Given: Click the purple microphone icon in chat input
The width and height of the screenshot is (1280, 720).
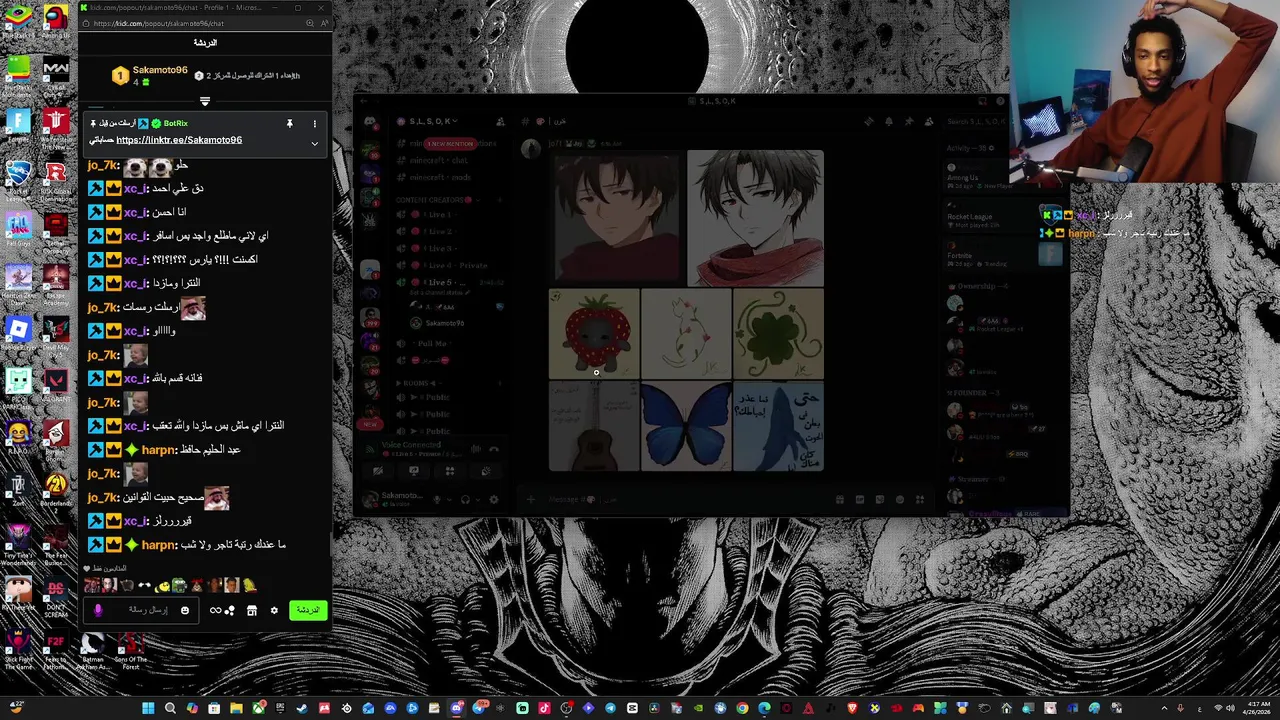Looking at the screenshot, I should click(x=97, y=610).
